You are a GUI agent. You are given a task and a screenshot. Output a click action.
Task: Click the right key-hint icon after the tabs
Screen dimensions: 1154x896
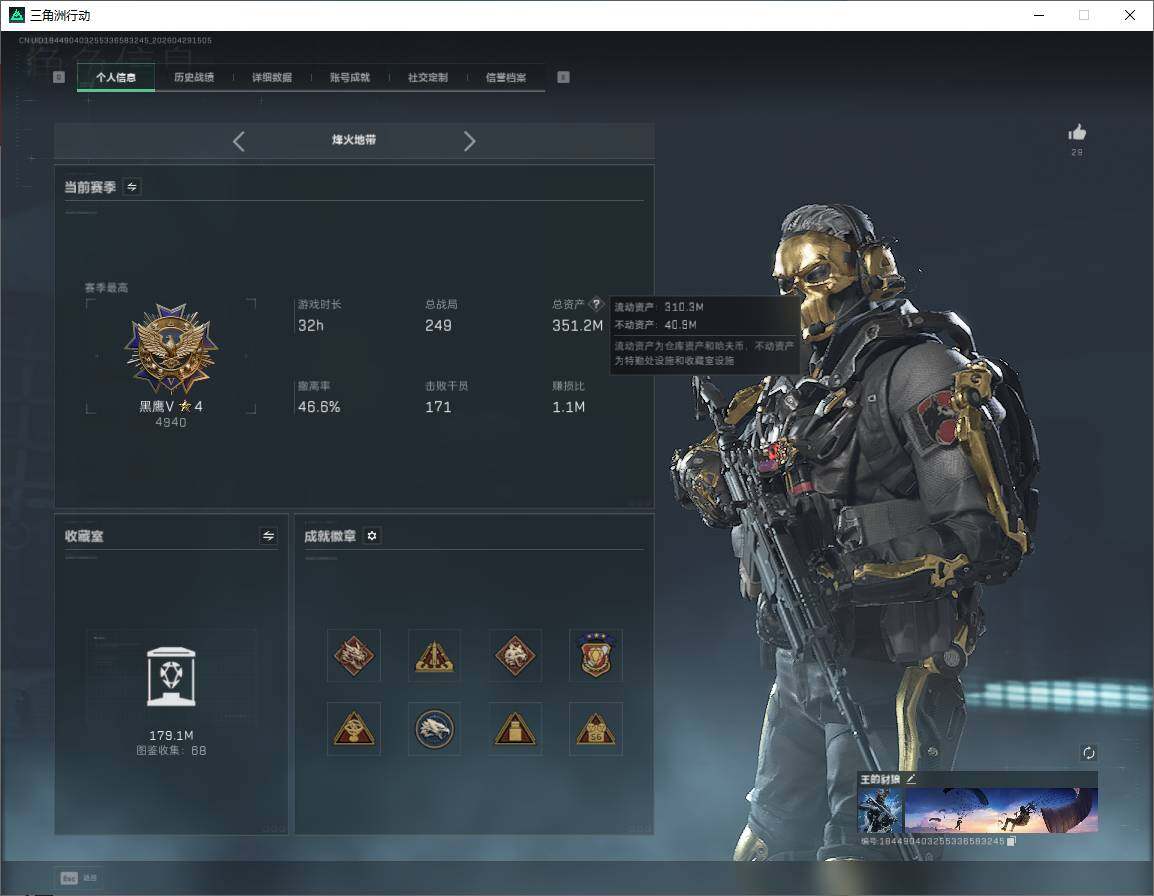click(563, 77)
